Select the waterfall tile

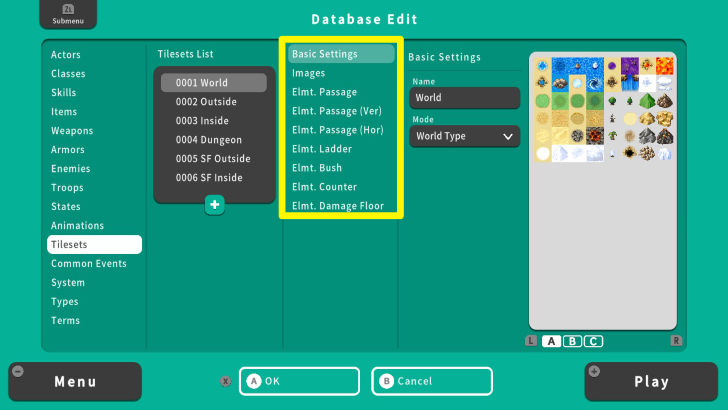click(630, 83)
